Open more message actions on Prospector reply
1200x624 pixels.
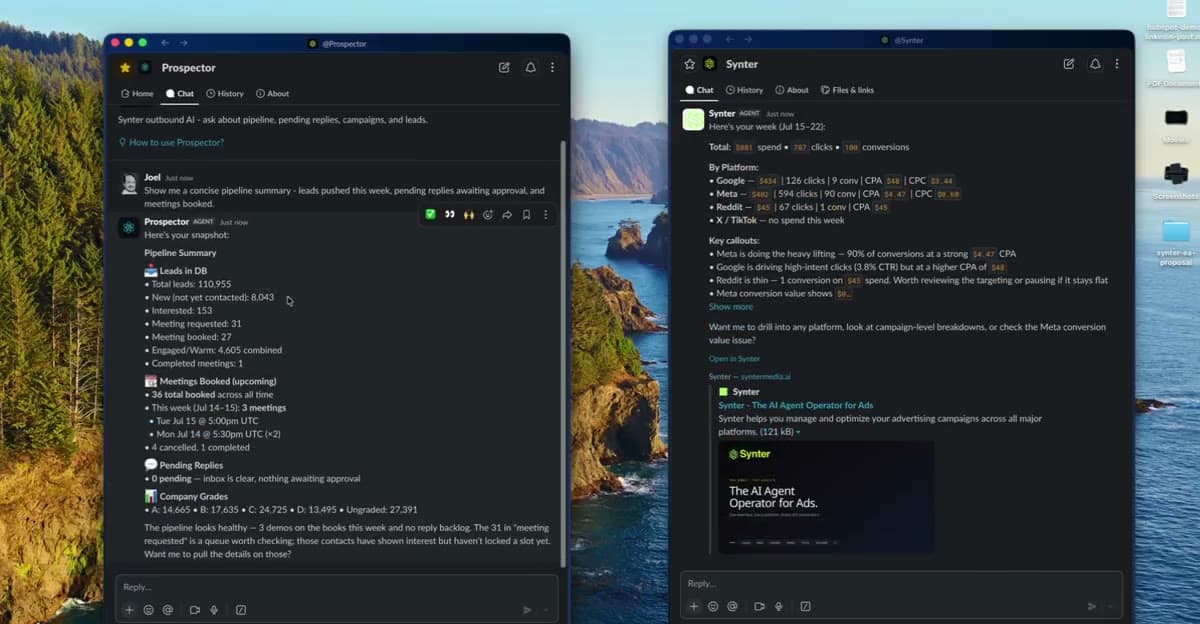point(545,214)
